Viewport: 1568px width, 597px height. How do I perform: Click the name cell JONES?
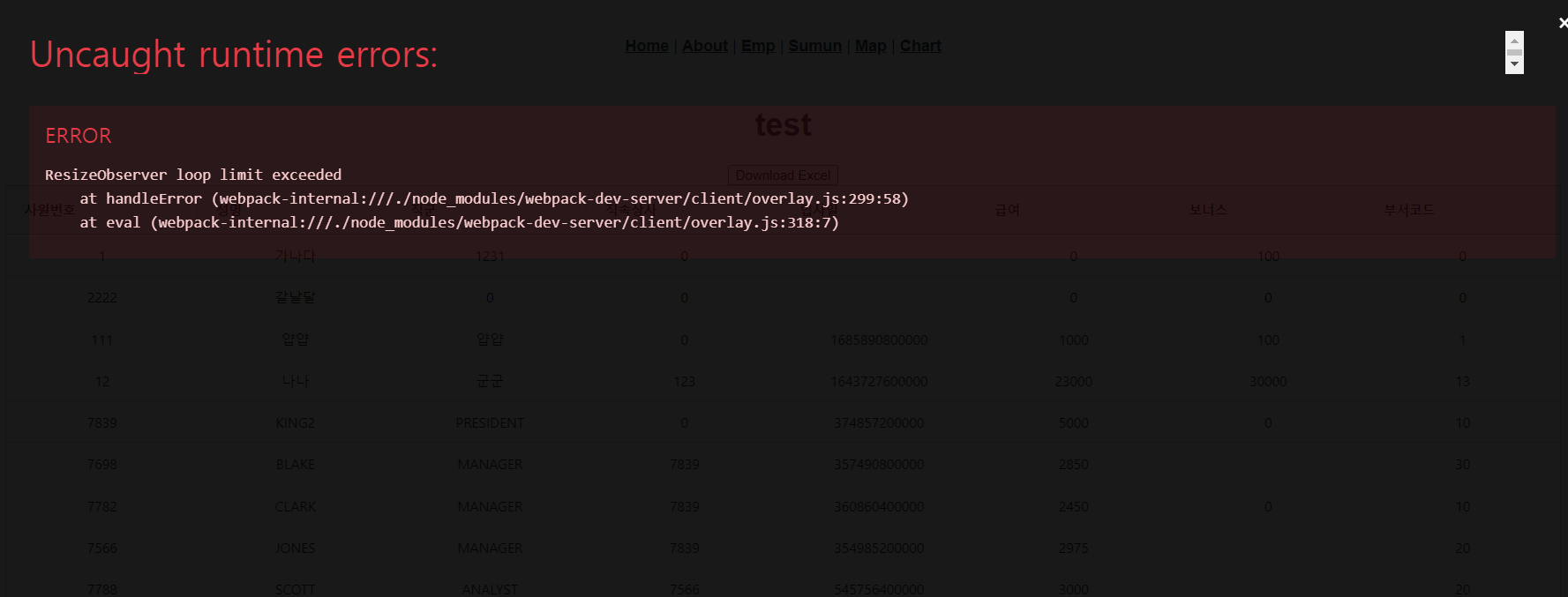[x=296, y=548]
